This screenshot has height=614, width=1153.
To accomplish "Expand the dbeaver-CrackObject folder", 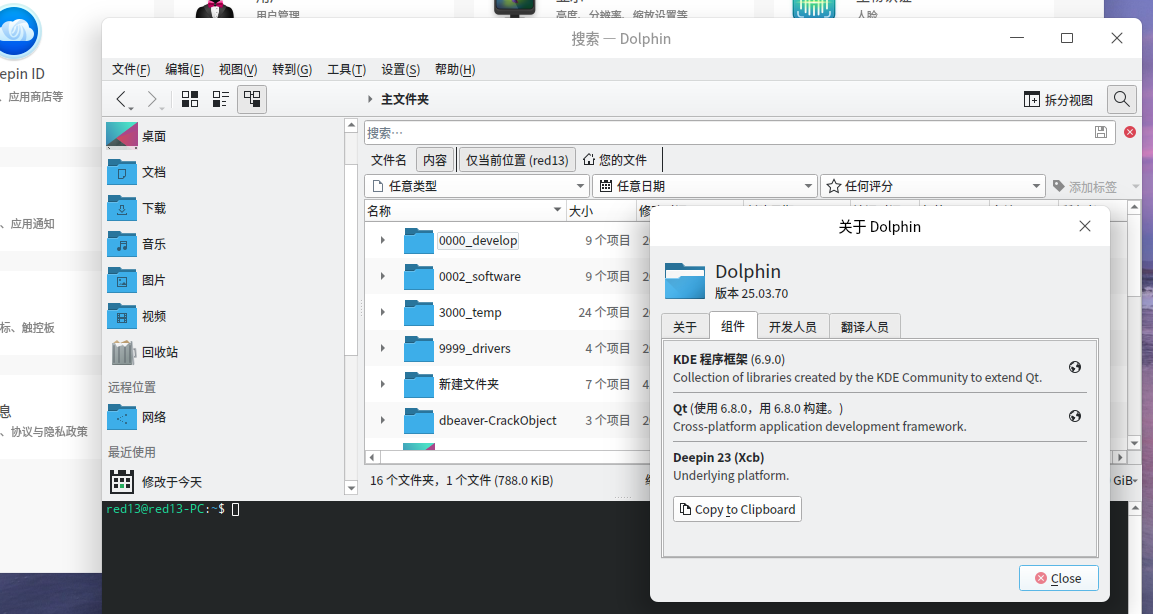I will click(382, 421).
